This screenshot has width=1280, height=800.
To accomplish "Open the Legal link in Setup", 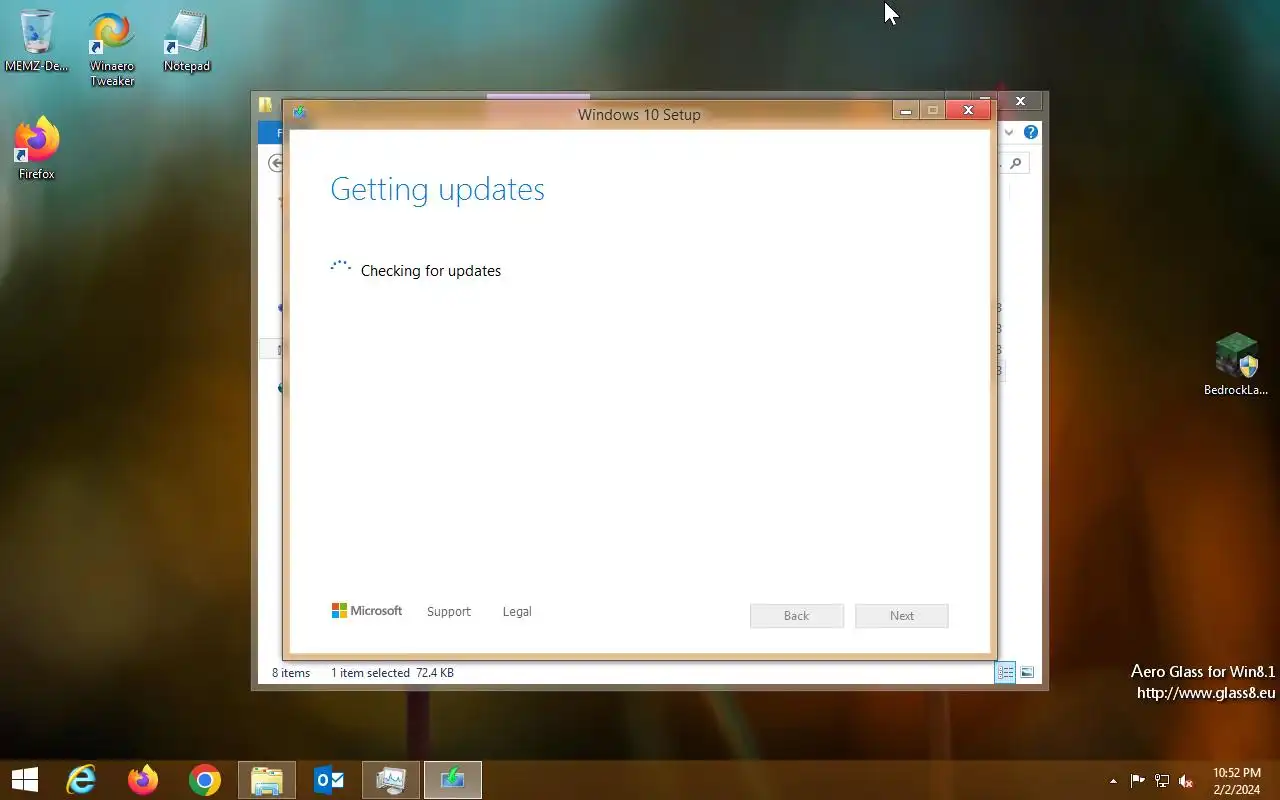I will [x=517, y=611].
